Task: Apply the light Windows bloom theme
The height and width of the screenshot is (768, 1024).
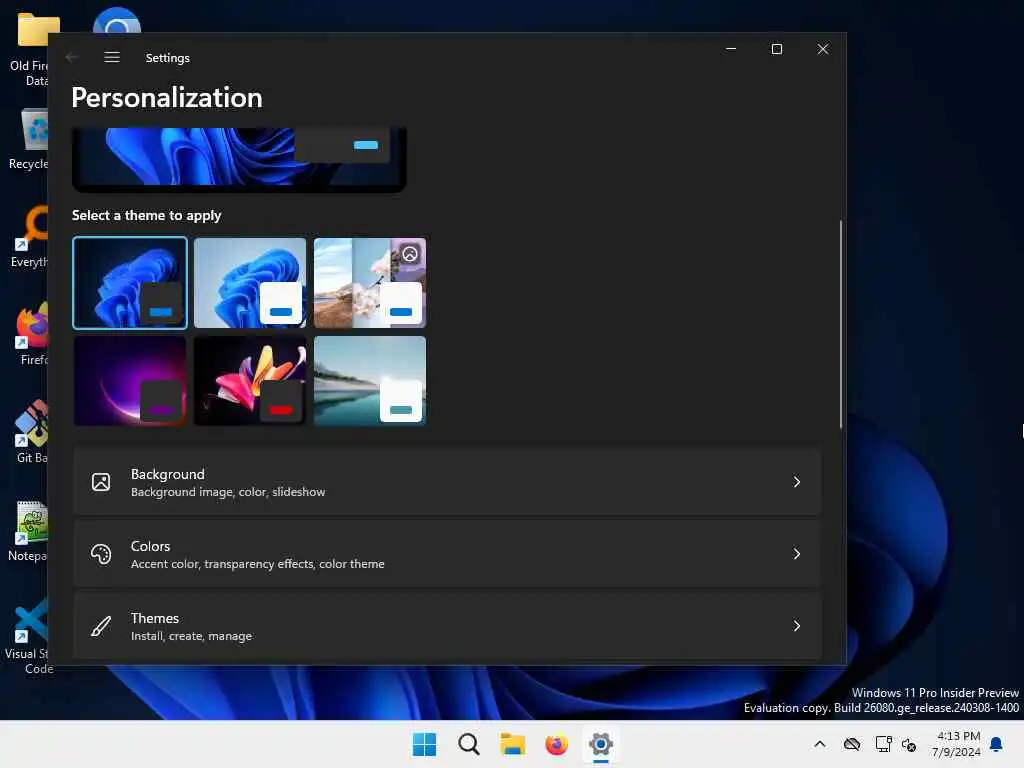Action: point(250,283)
